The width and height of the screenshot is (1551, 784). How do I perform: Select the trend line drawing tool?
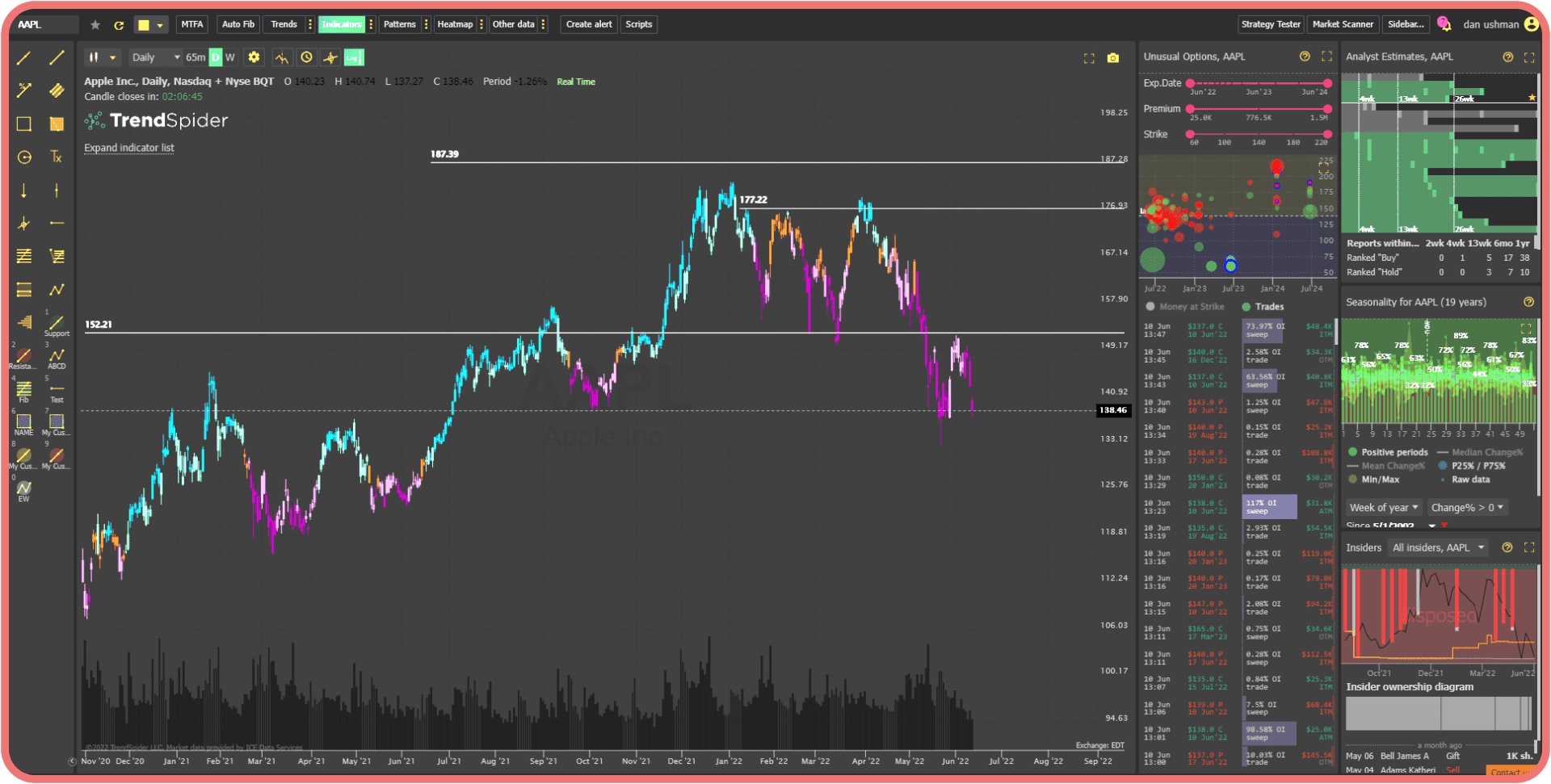tap(24, 58)
